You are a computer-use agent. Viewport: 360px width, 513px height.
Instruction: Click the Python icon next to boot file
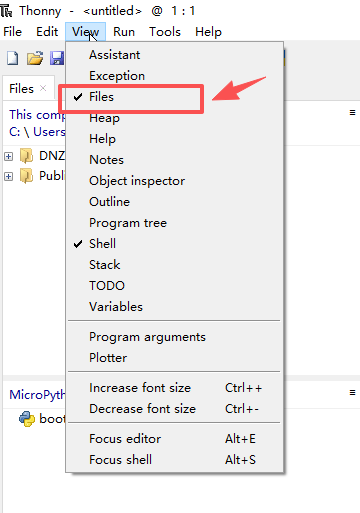pyautogui.click(x=27, y=419)
